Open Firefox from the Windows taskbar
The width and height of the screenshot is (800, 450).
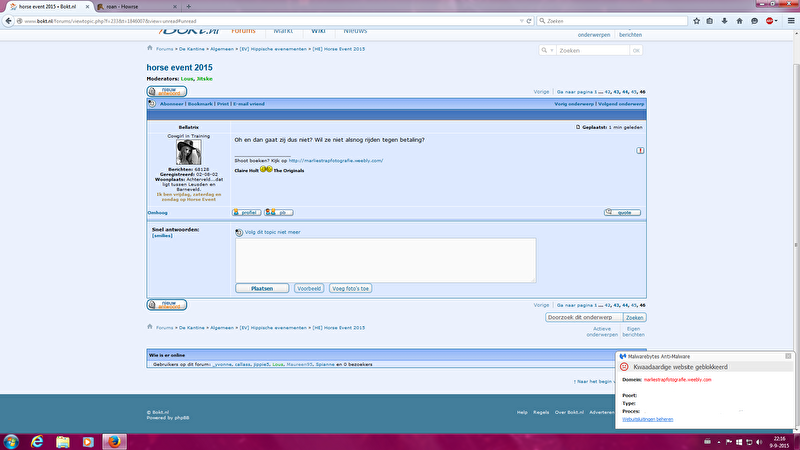[x=112, y=440]
